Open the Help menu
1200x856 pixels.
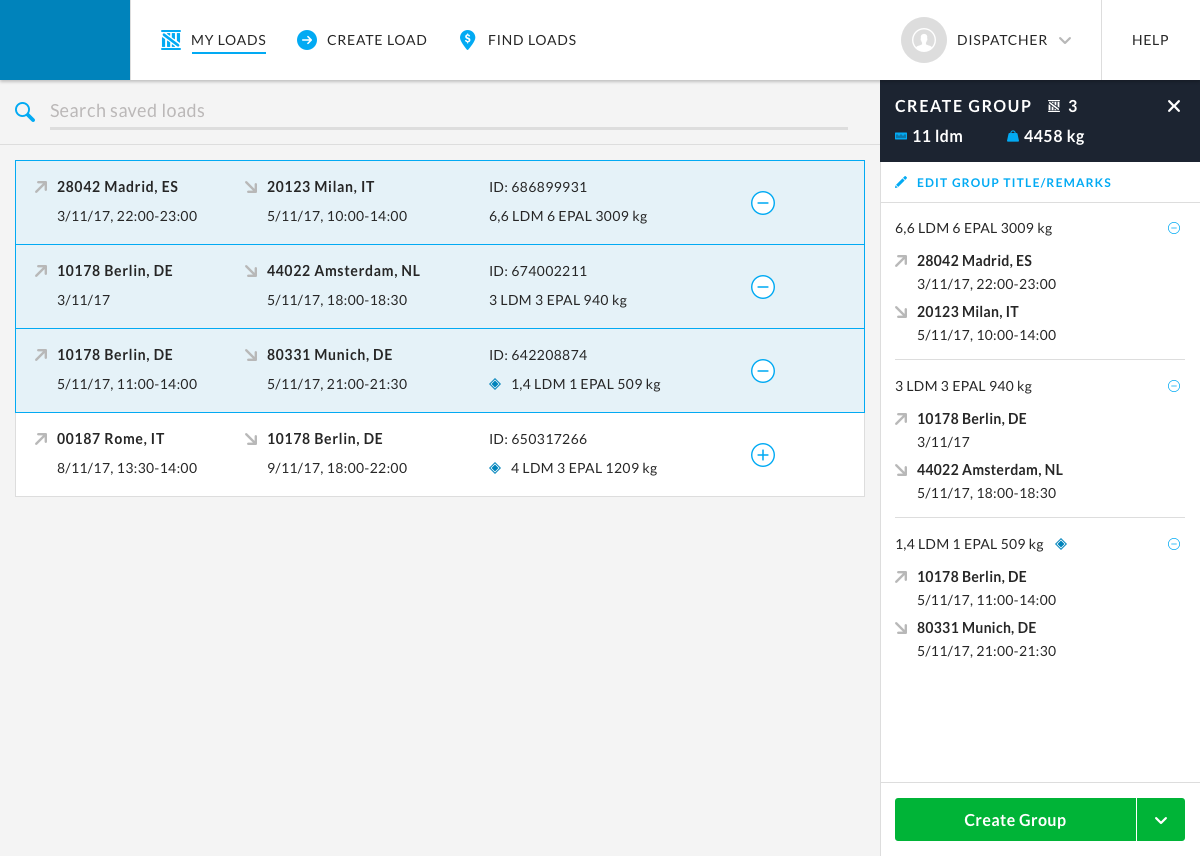click(x=1150, y=40)
